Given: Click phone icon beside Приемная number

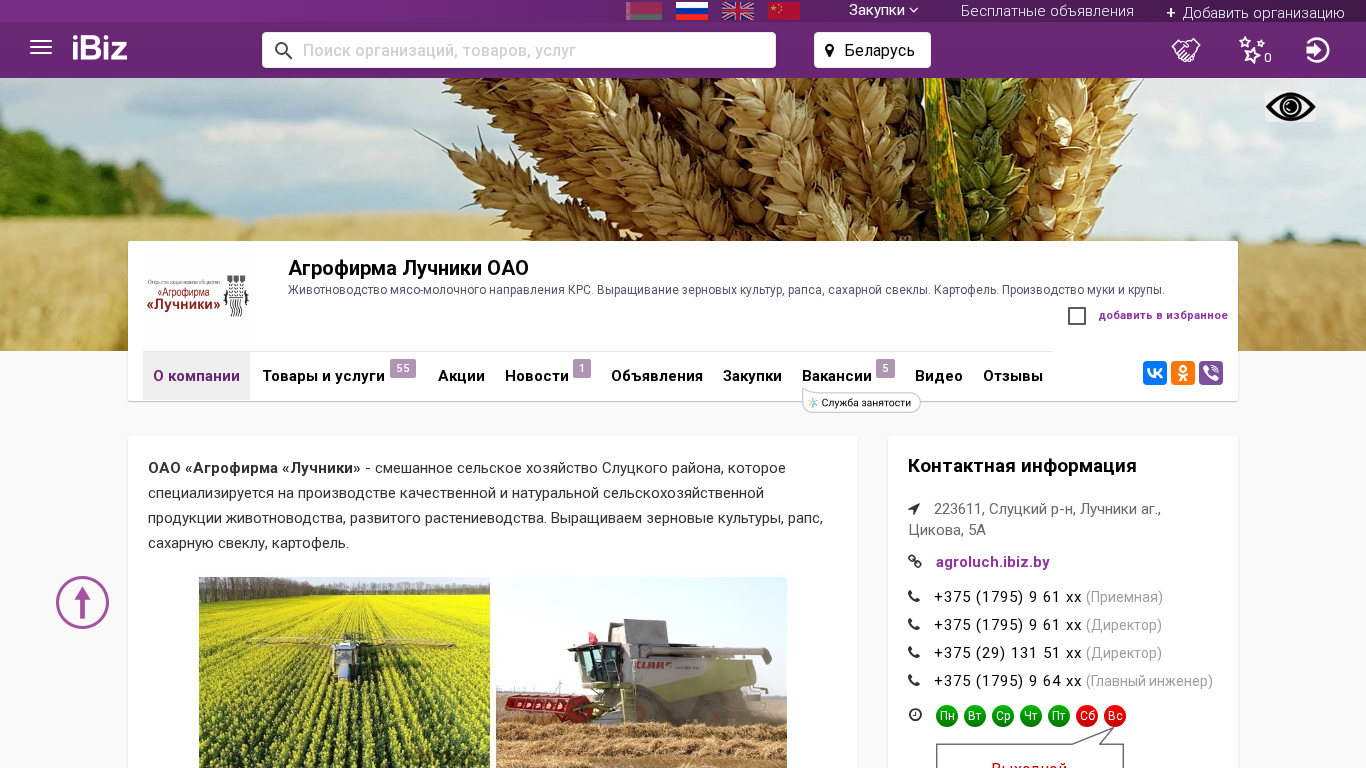Looking at the screenshot, I should point(914,597).
